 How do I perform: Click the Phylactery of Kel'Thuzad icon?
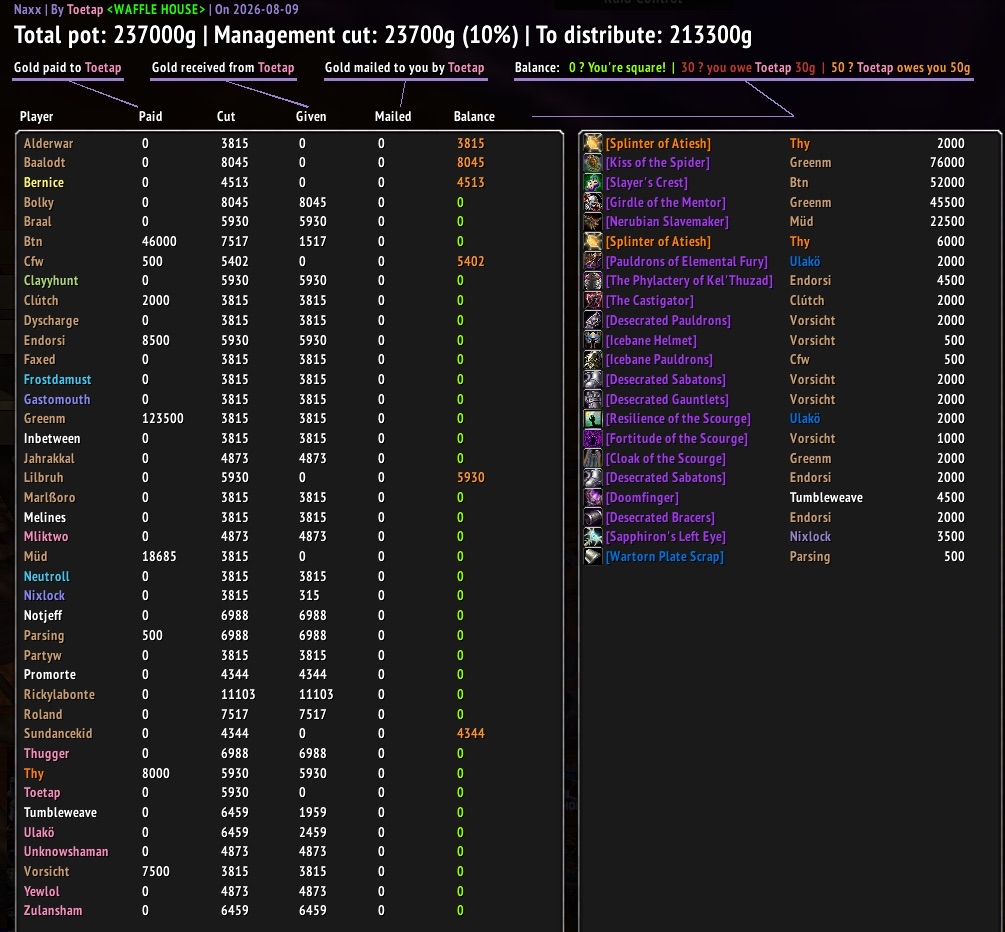pyautogui.click(x=593, y=281)
